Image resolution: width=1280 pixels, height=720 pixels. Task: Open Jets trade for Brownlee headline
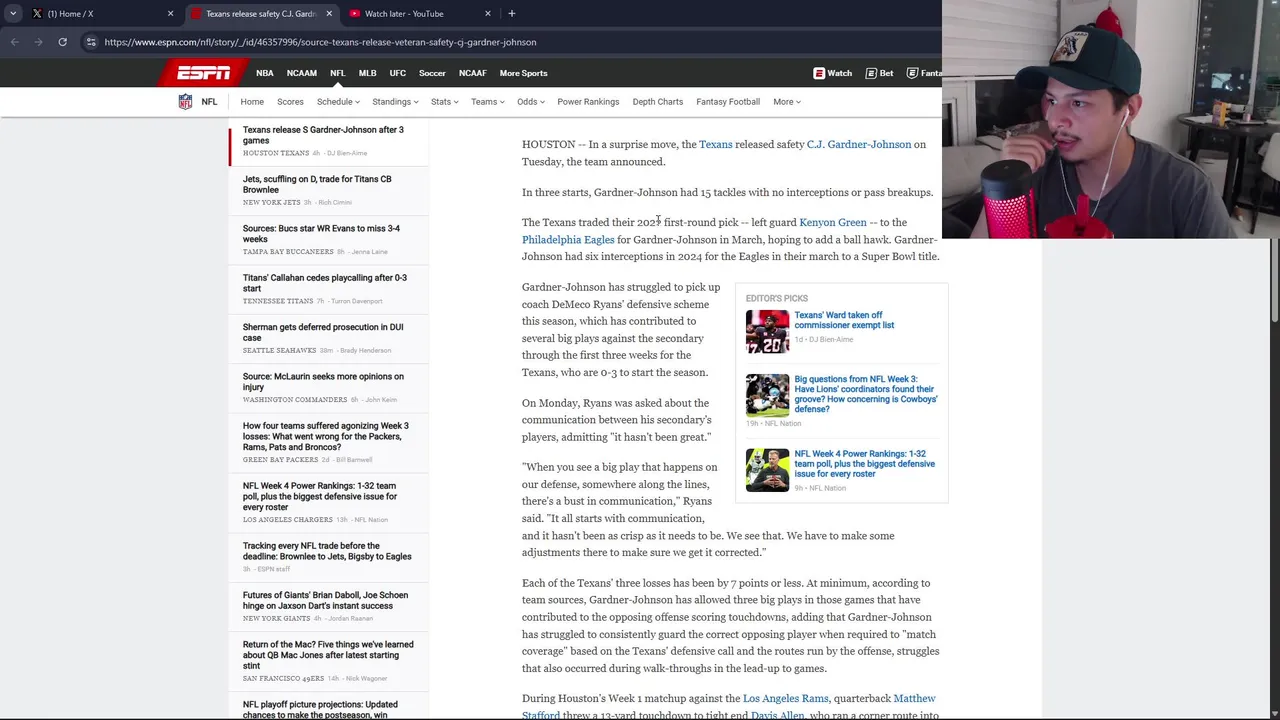click(317, 184)
